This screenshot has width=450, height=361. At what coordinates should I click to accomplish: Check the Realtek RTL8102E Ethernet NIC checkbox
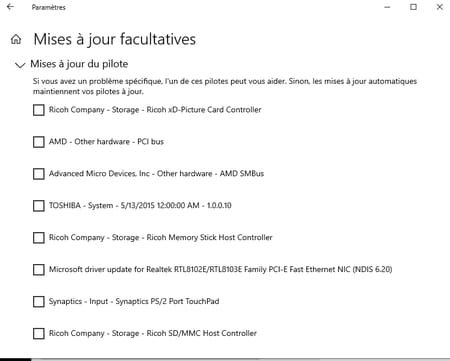39,270
